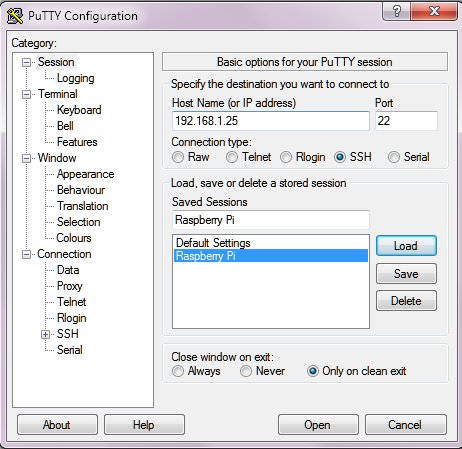Save the current session settings
462x449 pixels.
coord(406,274)
